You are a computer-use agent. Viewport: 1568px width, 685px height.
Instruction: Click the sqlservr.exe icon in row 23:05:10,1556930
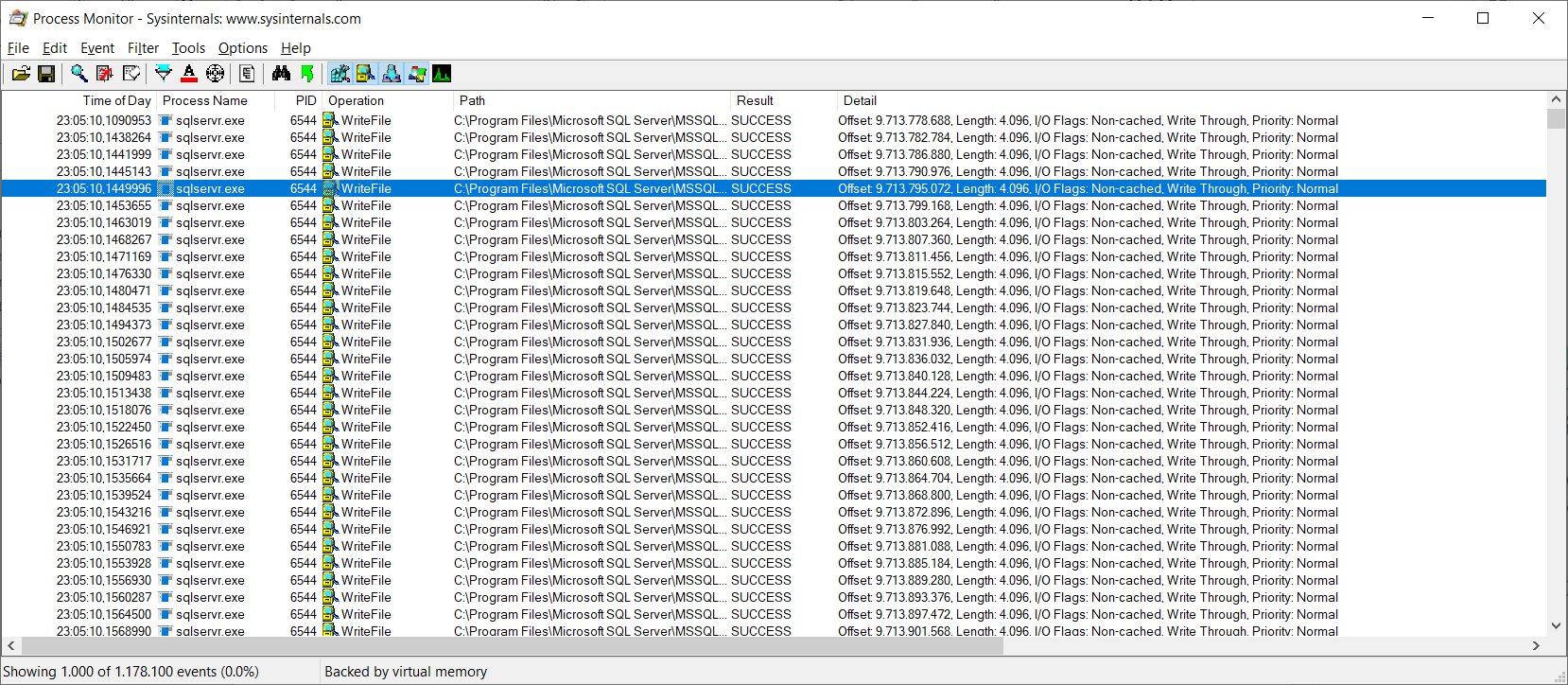click(x=166, y=581)
